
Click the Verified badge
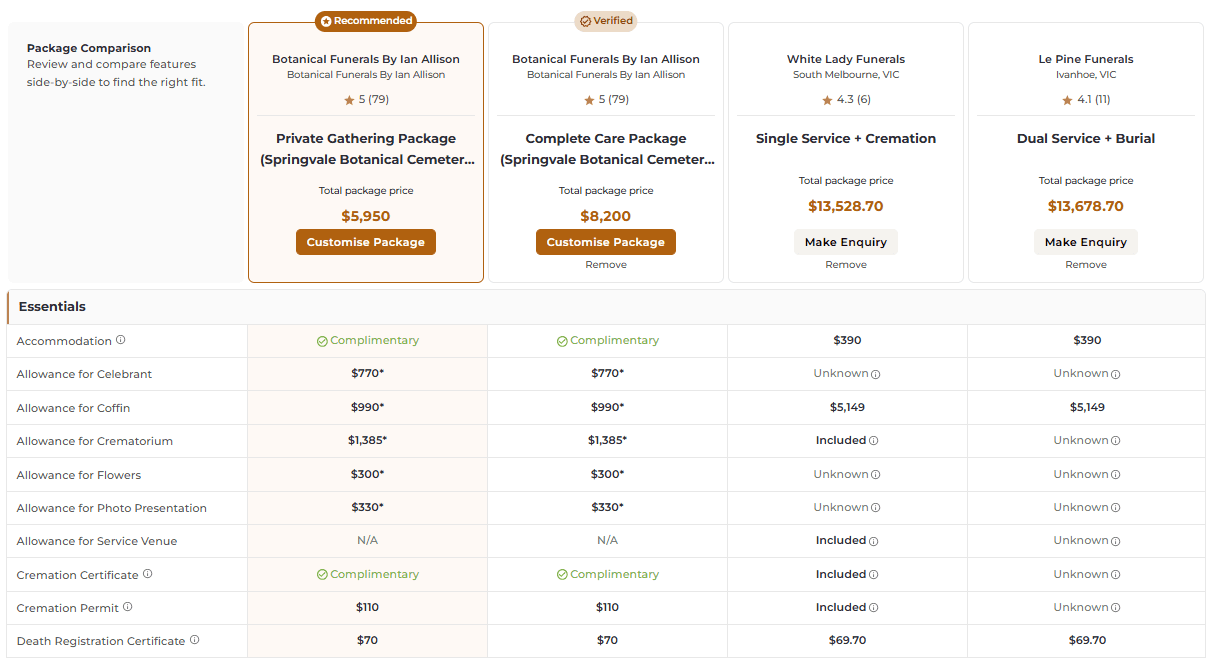point(606,21)
